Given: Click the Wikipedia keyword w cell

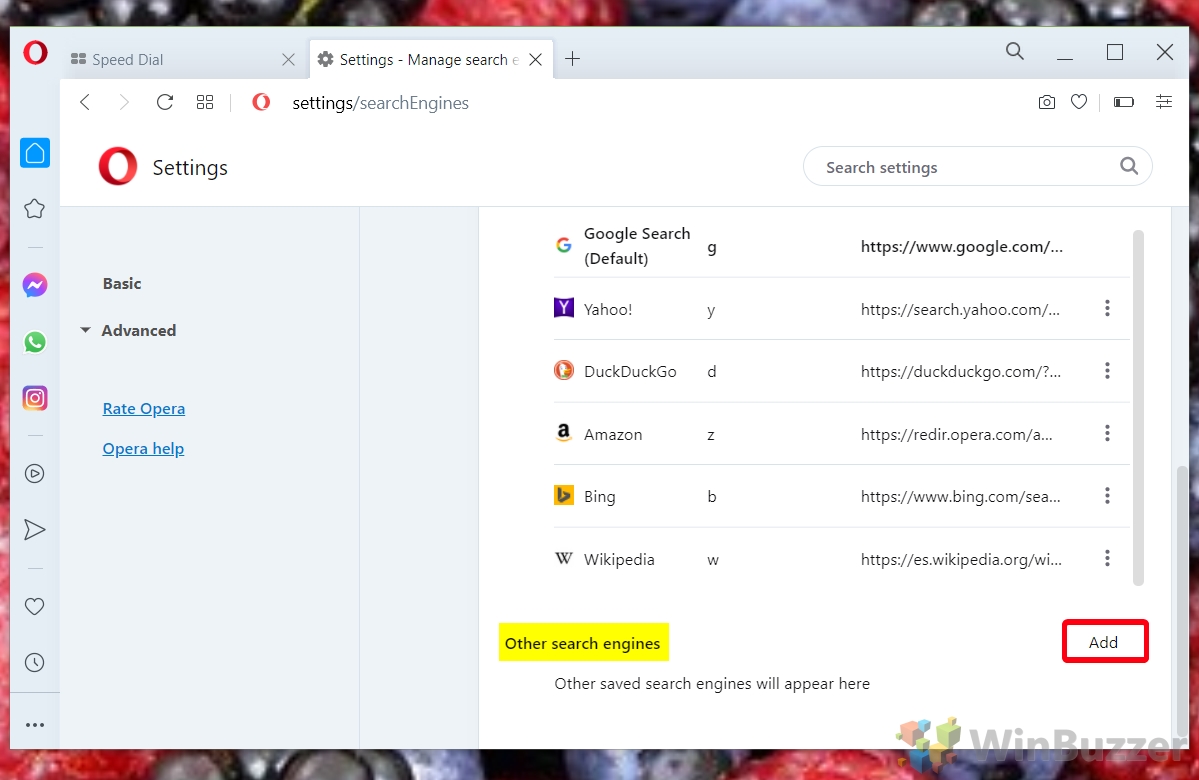Looking at the screenshot, I should [x=713, y=560].
